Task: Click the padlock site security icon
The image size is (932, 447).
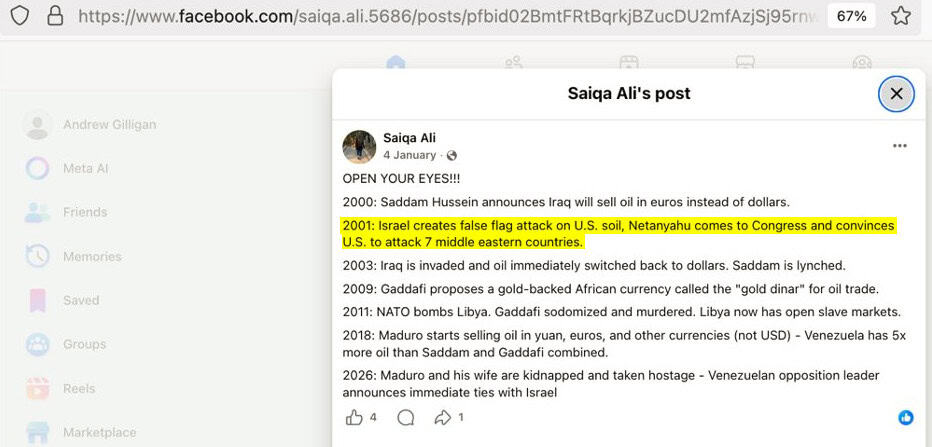Action: pos(55,16)
